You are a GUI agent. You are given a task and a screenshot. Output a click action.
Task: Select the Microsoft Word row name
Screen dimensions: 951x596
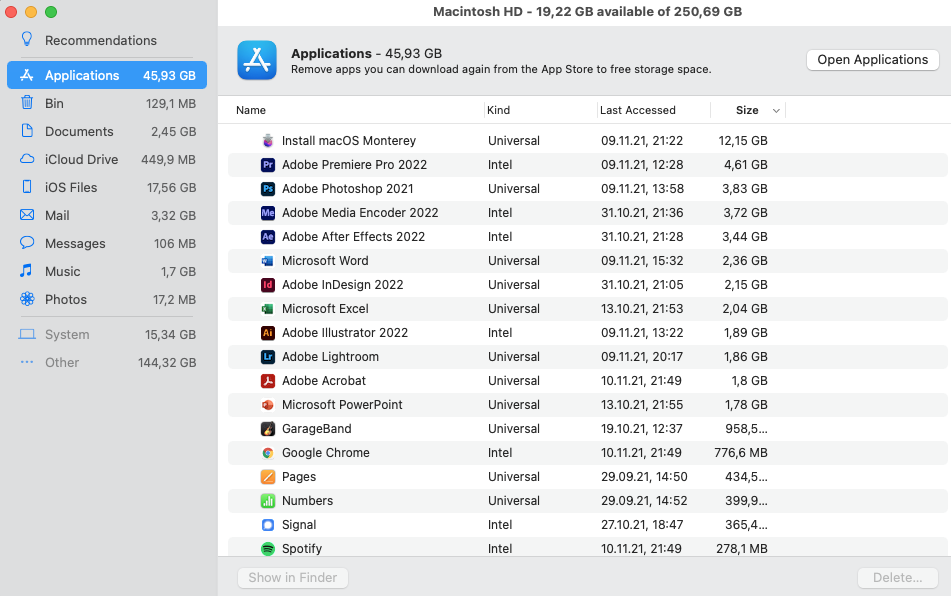(x=325, y=261)
